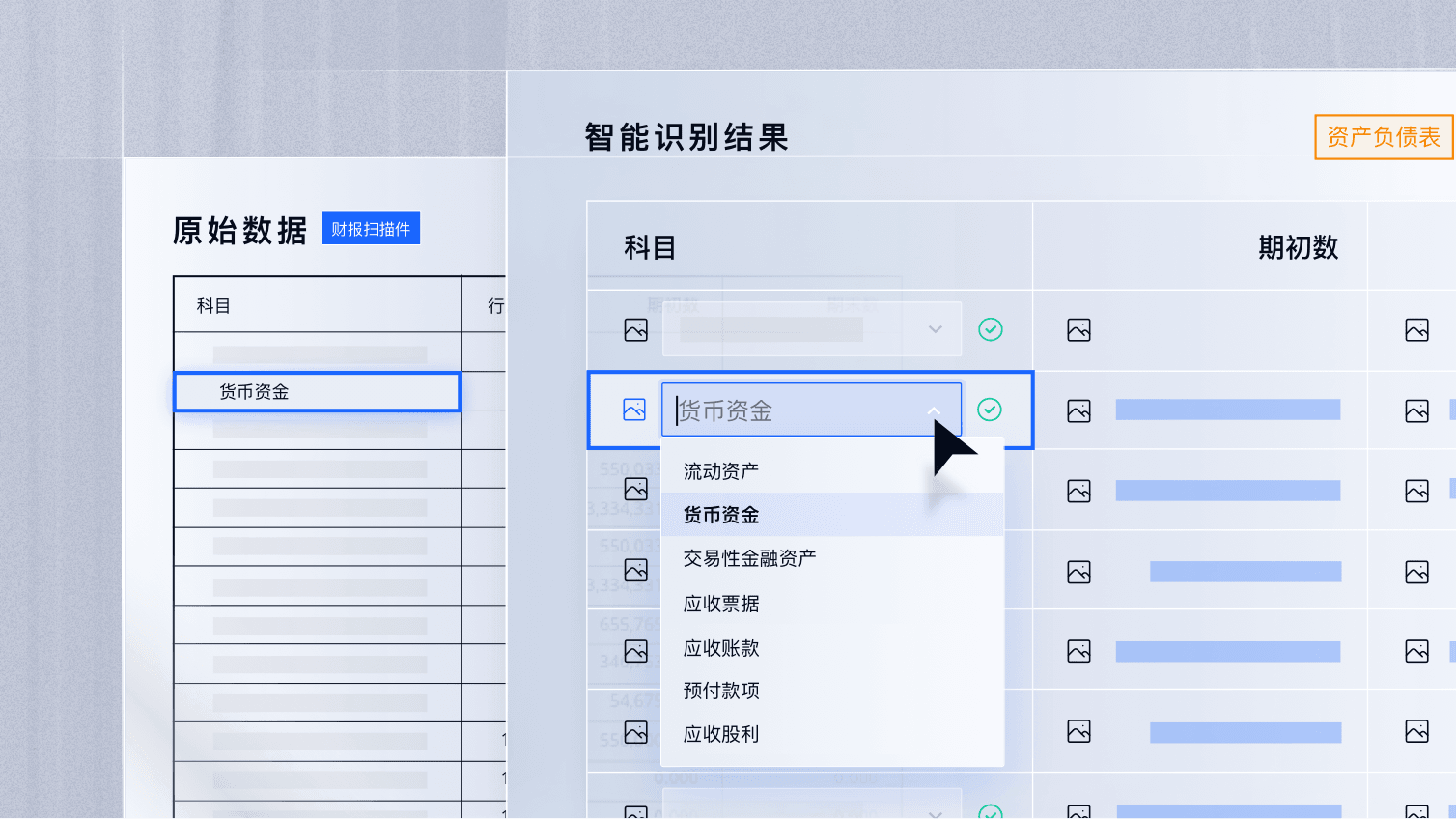Screen dimensions: 1456x819
Task: Select 流动资产 from the dropdown list
Action: (721, 471)
